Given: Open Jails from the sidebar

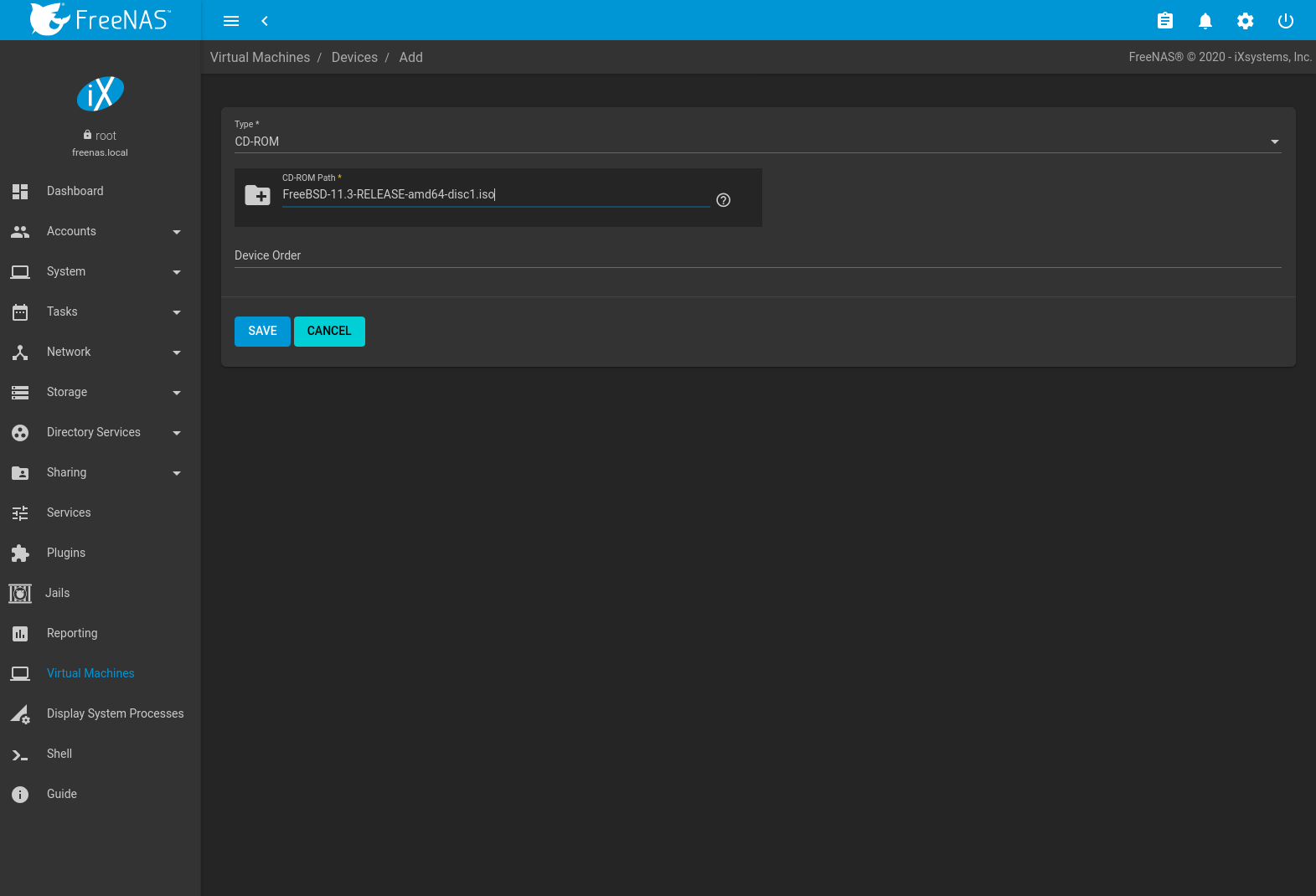Looking at the screenshot, I should 57,593.
